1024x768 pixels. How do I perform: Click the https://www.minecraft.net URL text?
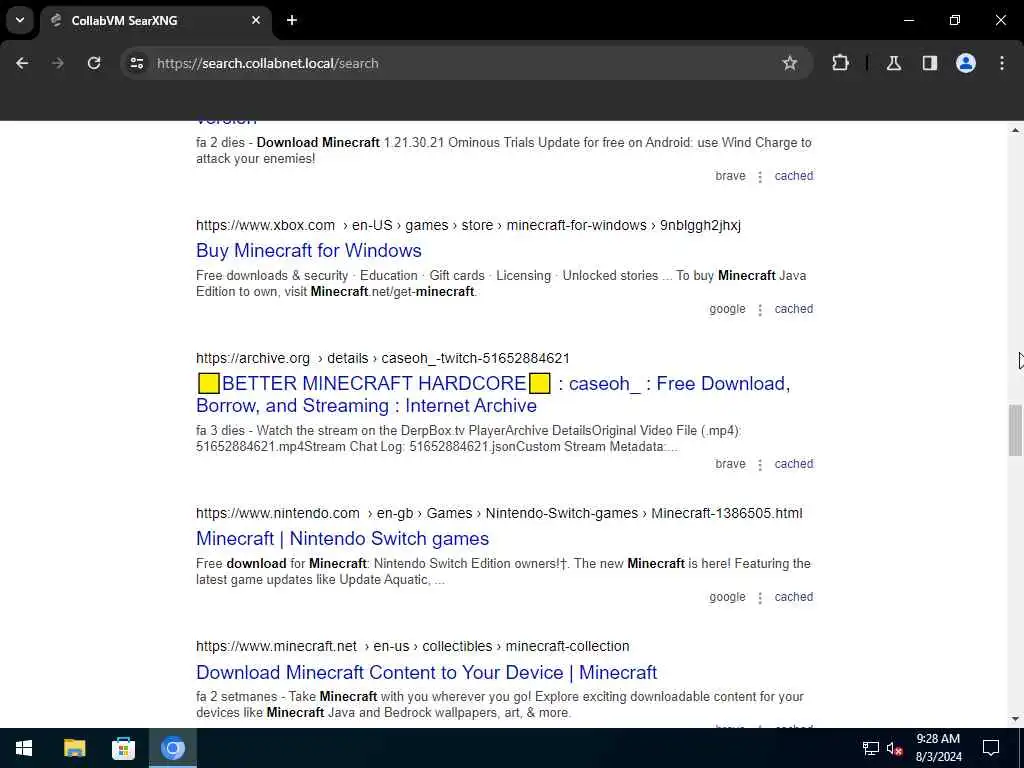[276, 647]
